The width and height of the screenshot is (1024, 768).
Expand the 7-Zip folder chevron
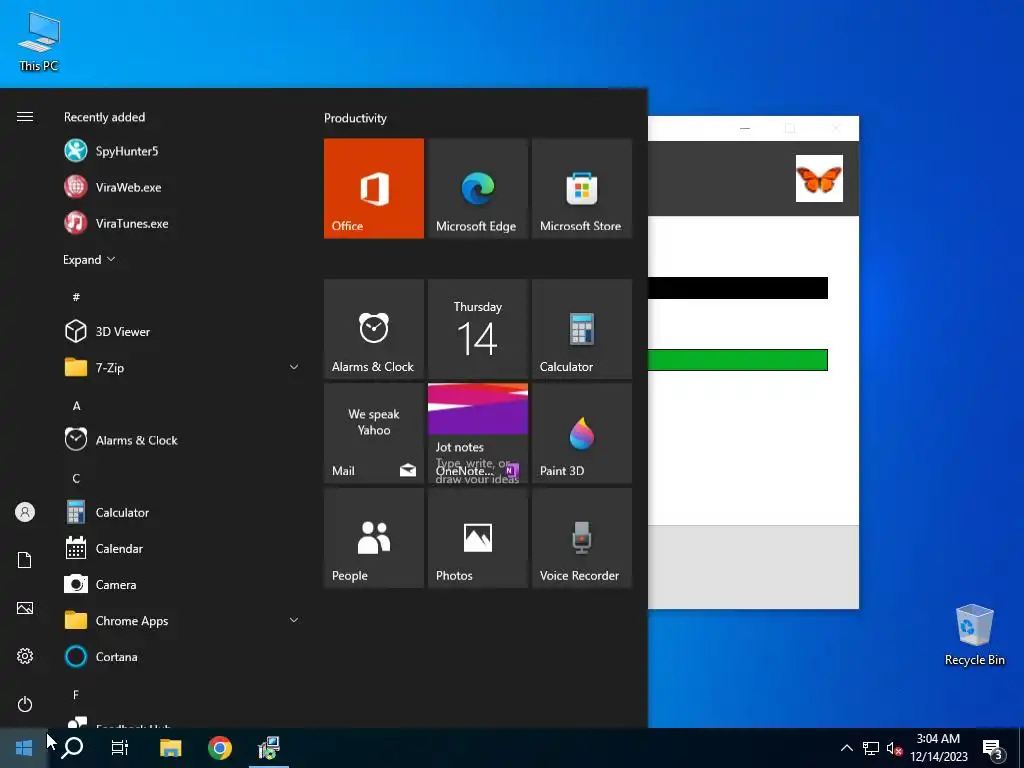click(x=294, y=367)
